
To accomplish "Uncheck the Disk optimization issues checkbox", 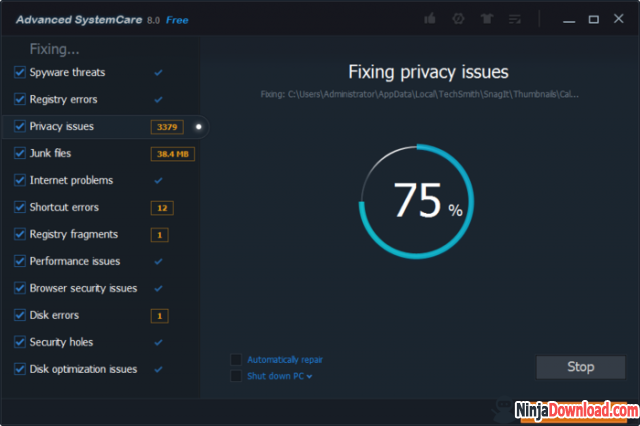I will click(x=20, y=368).
